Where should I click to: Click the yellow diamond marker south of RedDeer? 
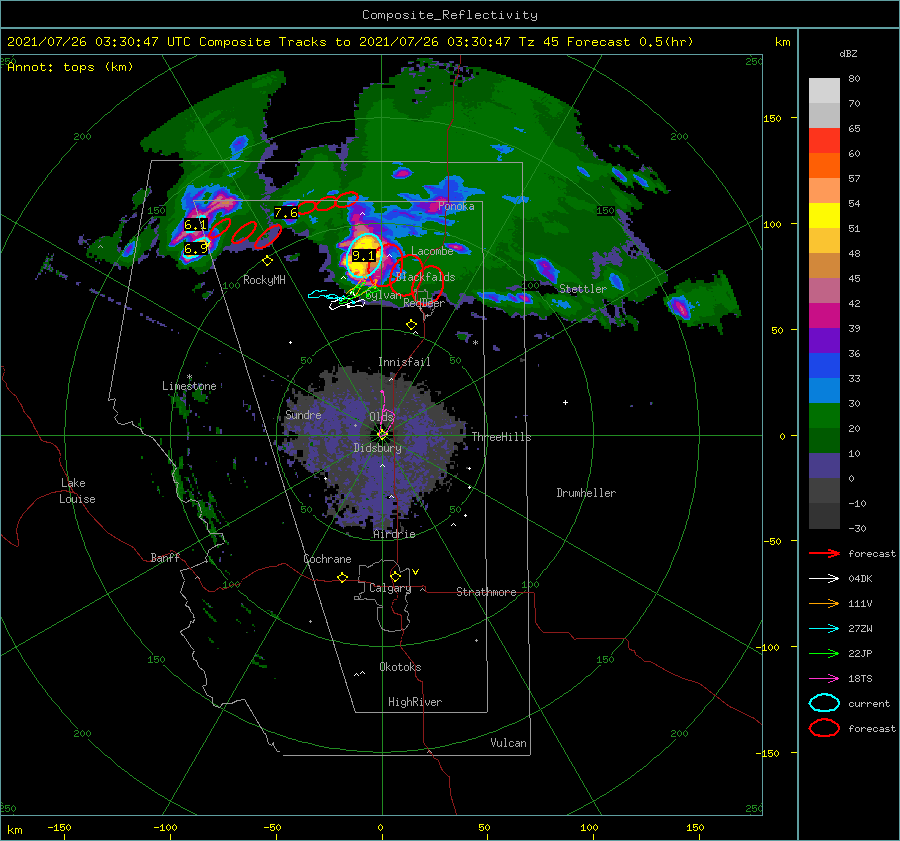tap(411, 325)
